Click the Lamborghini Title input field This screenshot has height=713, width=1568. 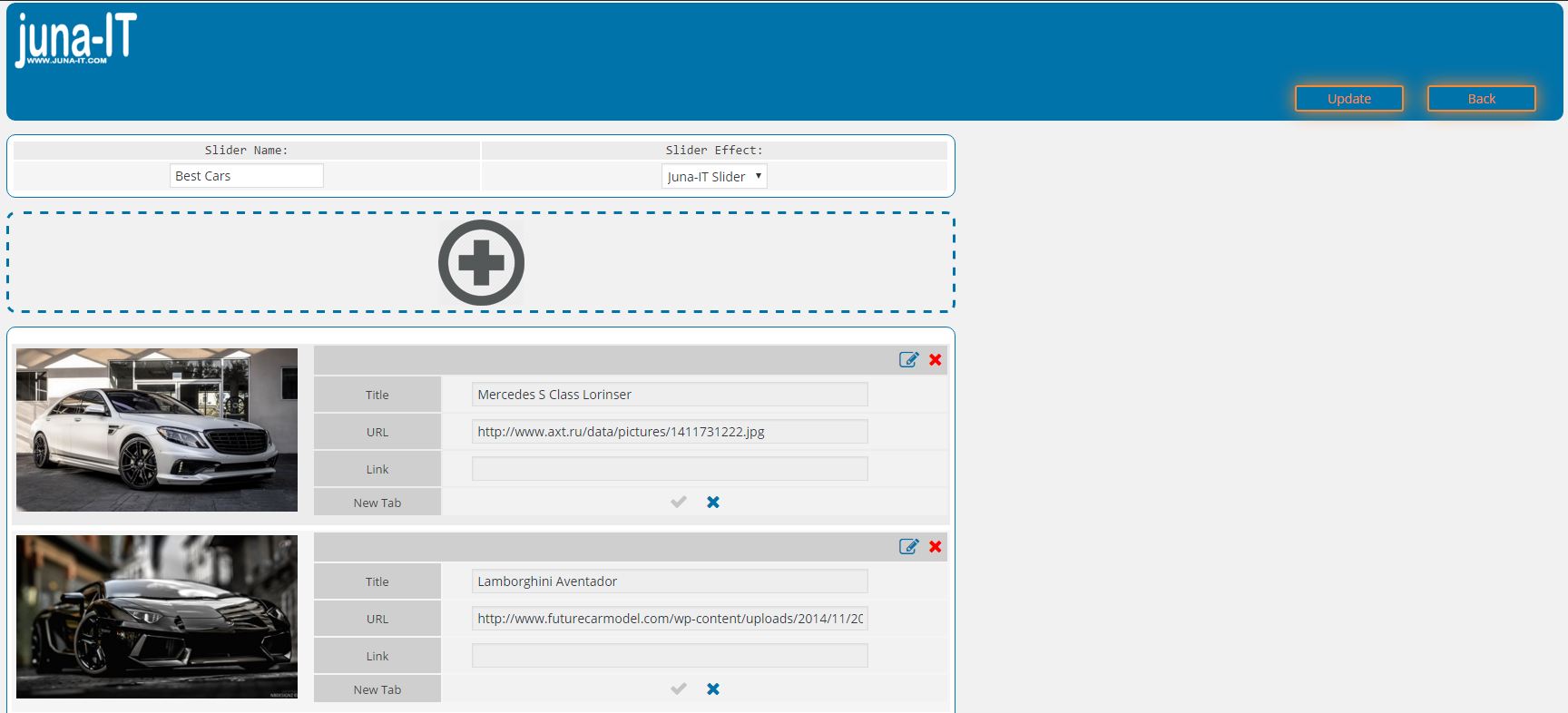click(x=670, y=581)
